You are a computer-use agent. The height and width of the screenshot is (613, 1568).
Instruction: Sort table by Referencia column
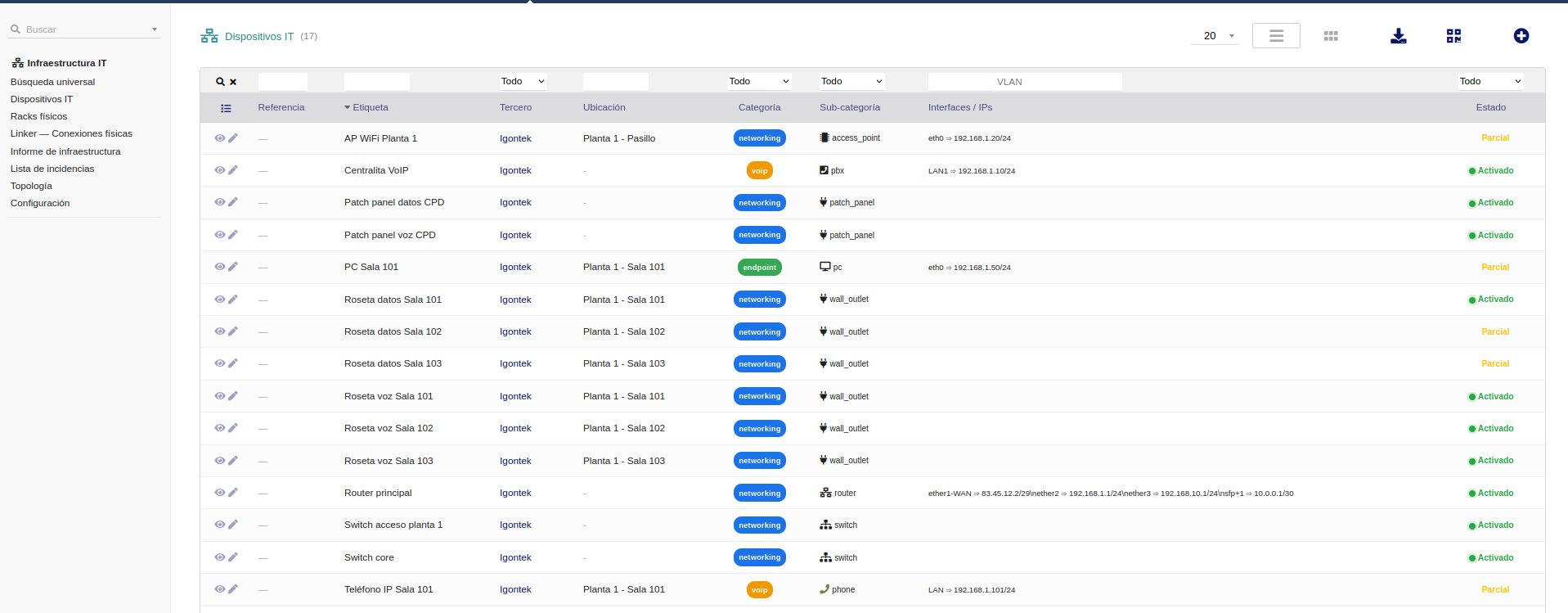click(281, 108)
